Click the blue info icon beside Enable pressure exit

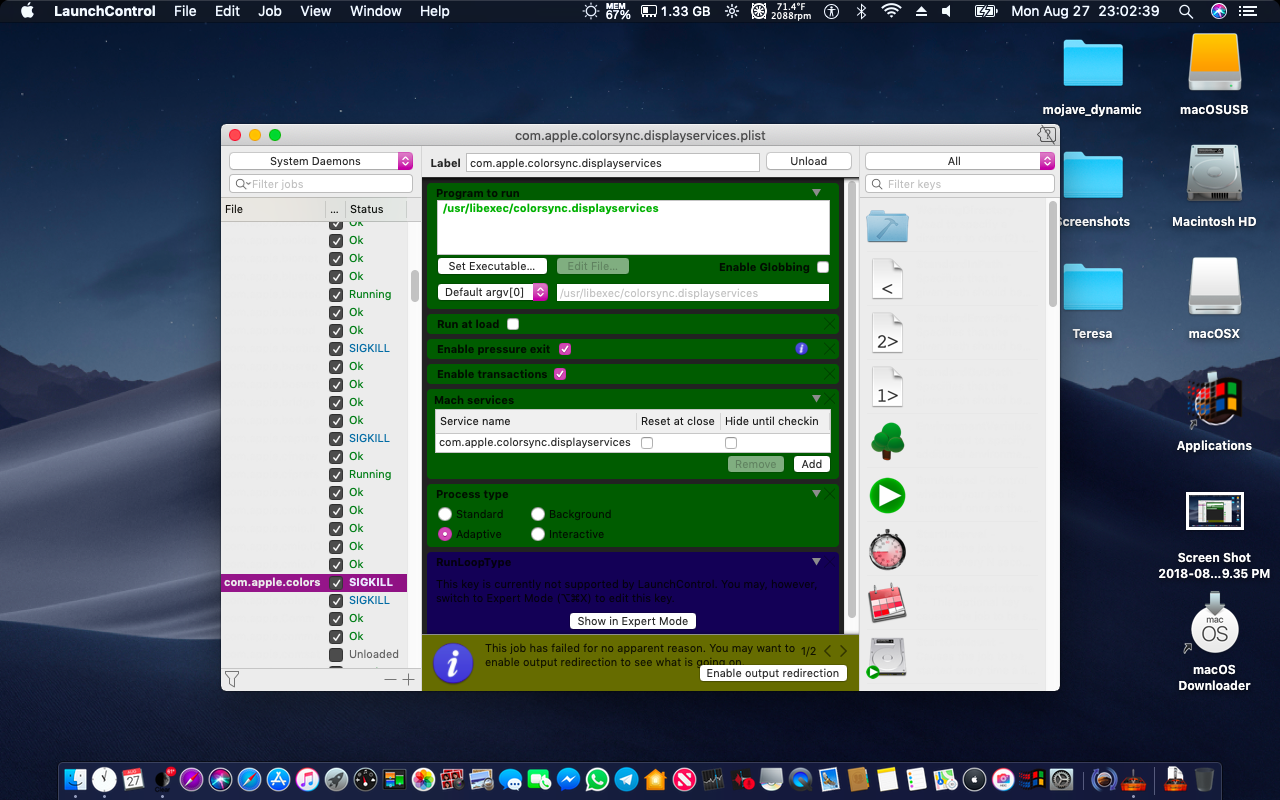click(801, 349)
